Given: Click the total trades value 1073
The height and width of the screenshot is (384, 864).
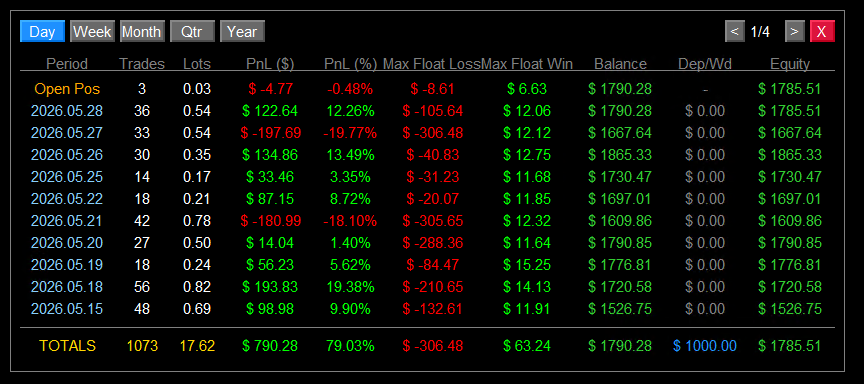Looking at the screenshot, I should (x=142, y=346).
